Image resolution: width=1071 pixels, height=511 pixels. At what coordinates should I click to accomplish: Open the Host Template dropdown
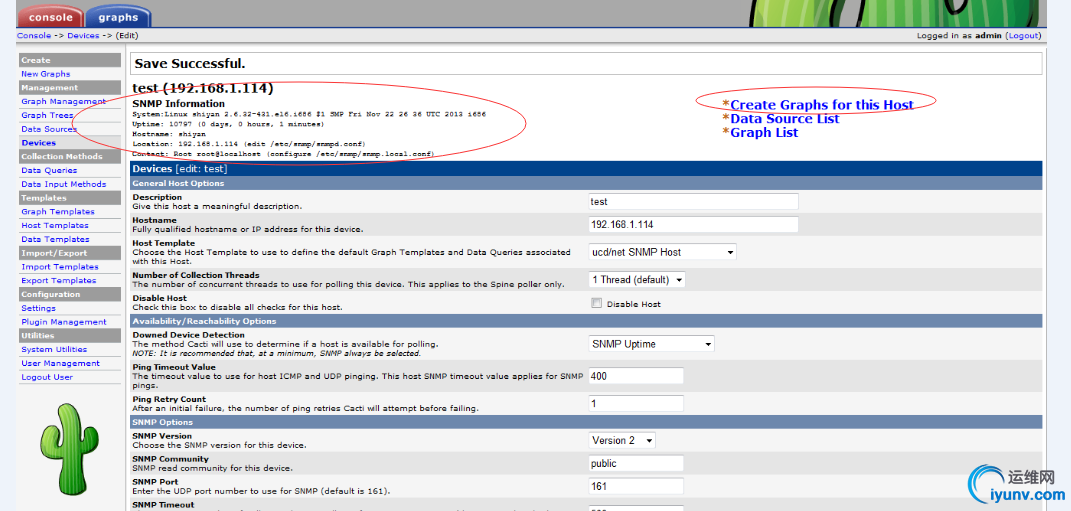click(x=663, y=252)
